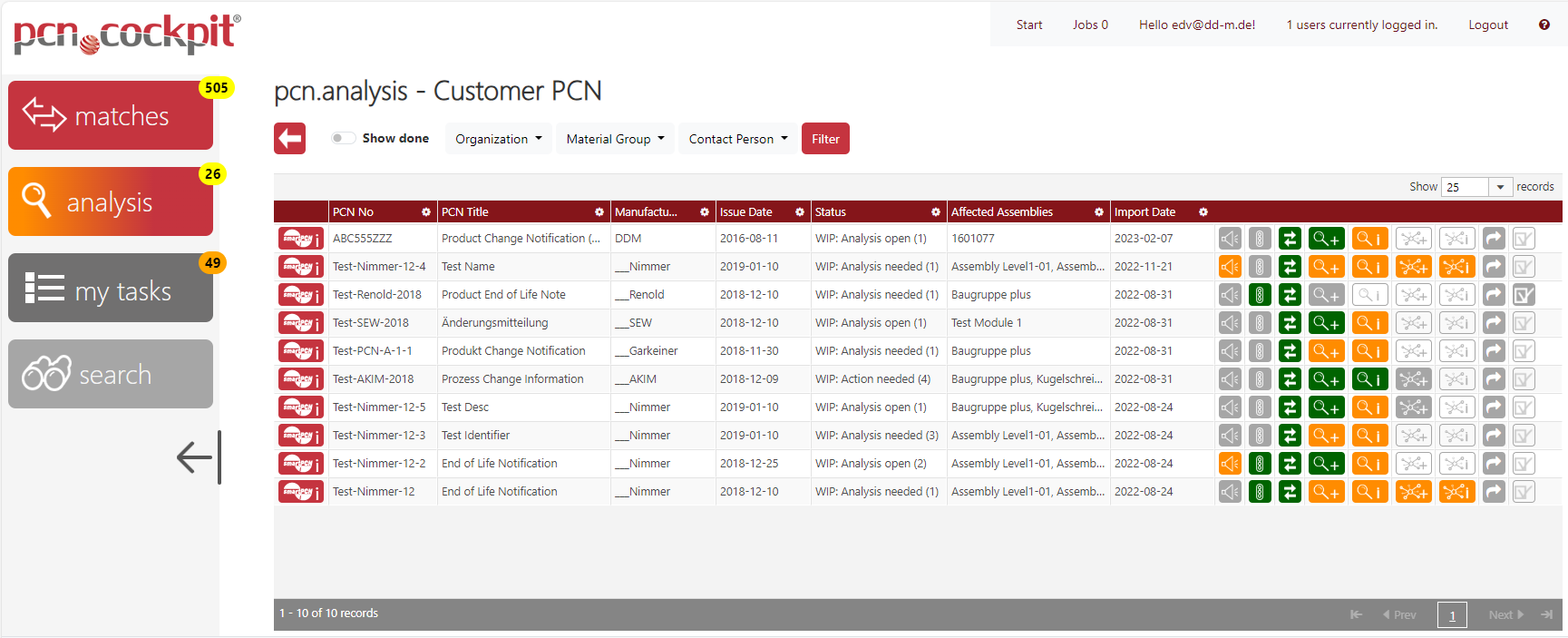The width and height of the screenshot is (1568, 638).
Task: Open the Organization dropdown
Action: [498, 139]
